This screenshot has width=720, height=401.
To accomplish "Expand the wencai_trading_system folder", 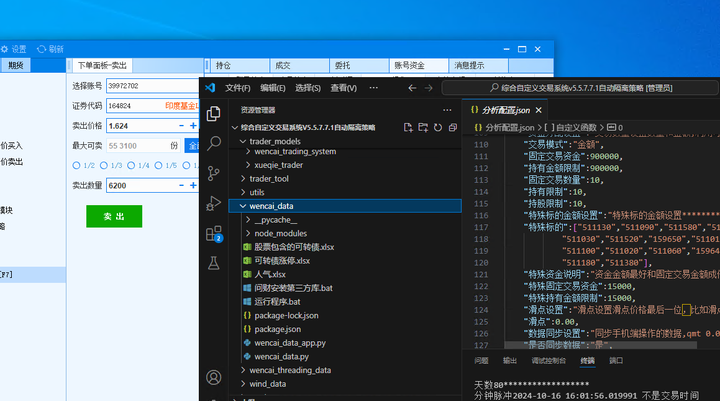I will click(248, 152).
